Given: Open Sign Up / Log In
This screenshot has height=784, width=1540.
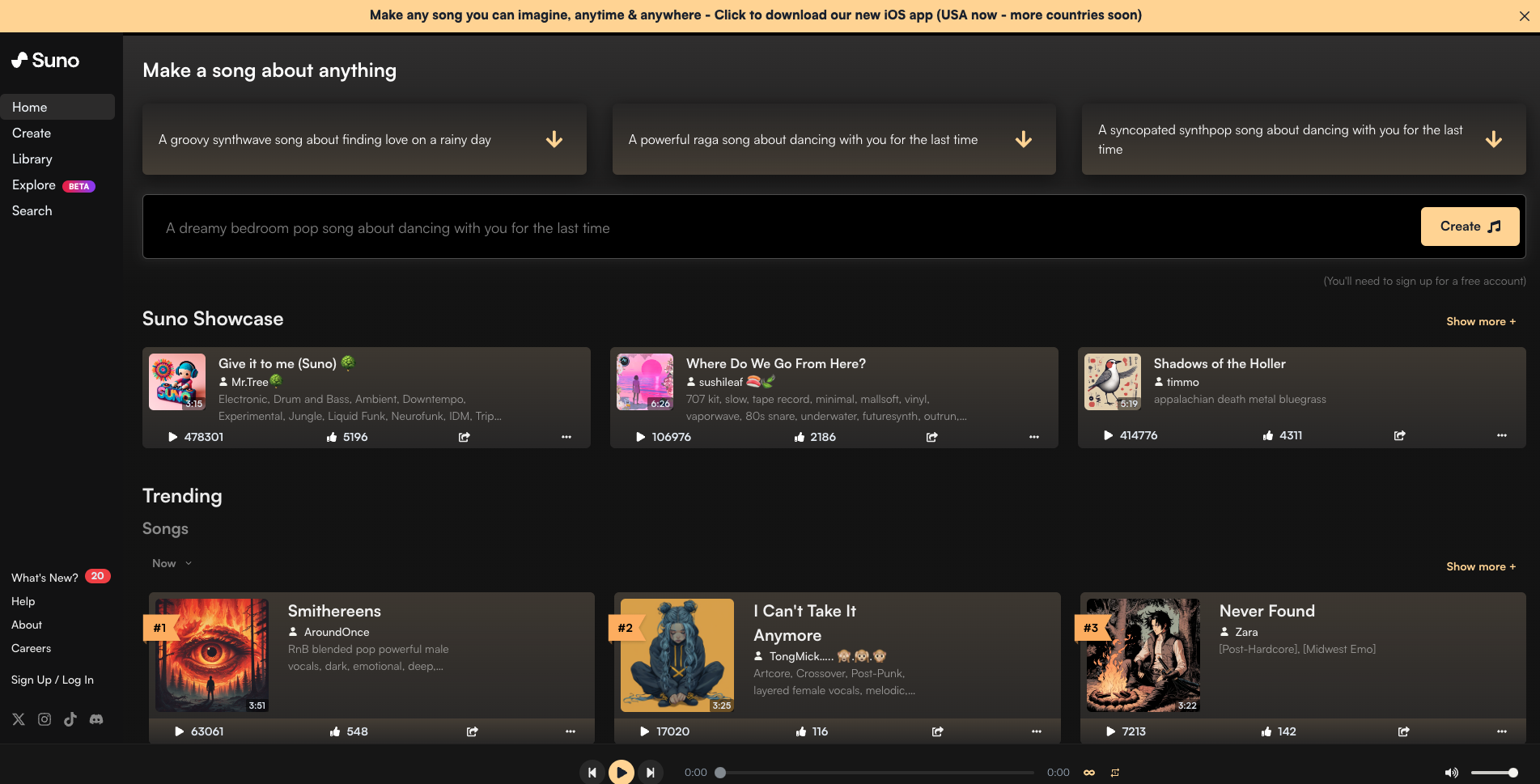Looking at the screenshot, I should tap(53, 680).
